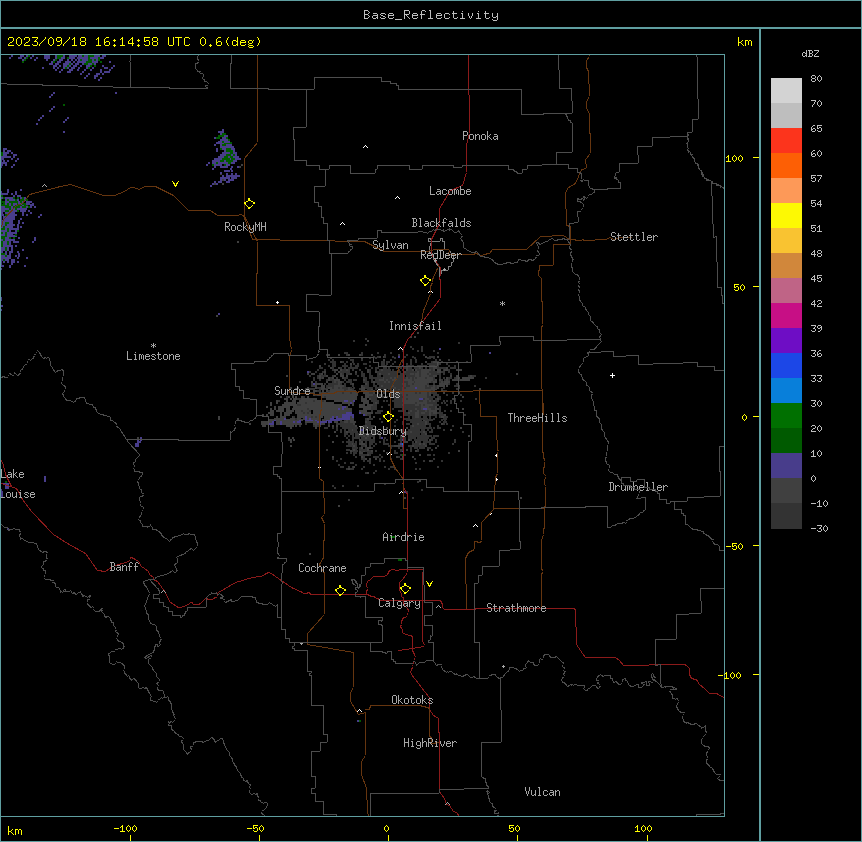Click the Okotoks town label
The height and width of the screenshot is (842, 862).
point(412,700)
